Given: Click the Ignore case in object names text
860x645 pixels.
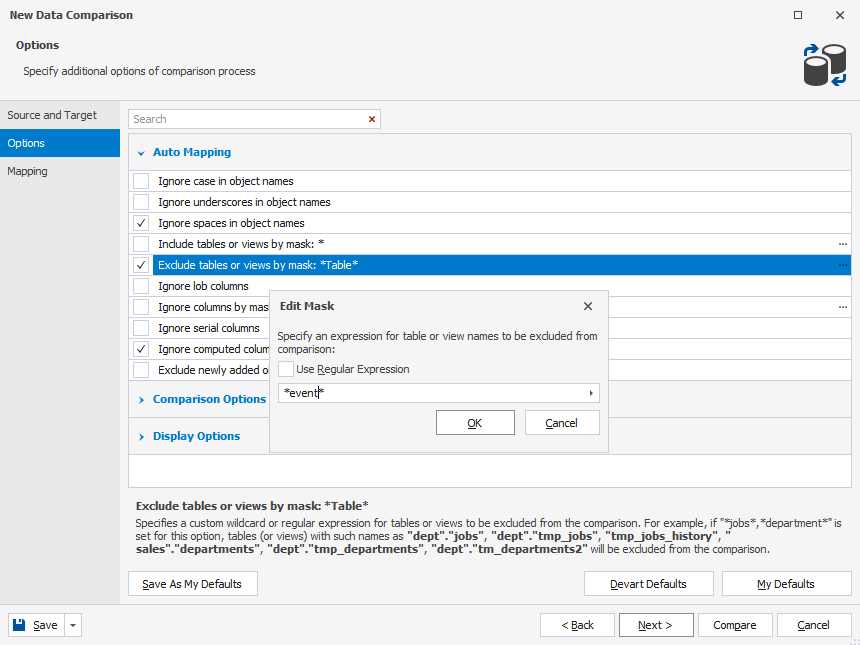Looking at the screenshot, I should coord(225,181).
